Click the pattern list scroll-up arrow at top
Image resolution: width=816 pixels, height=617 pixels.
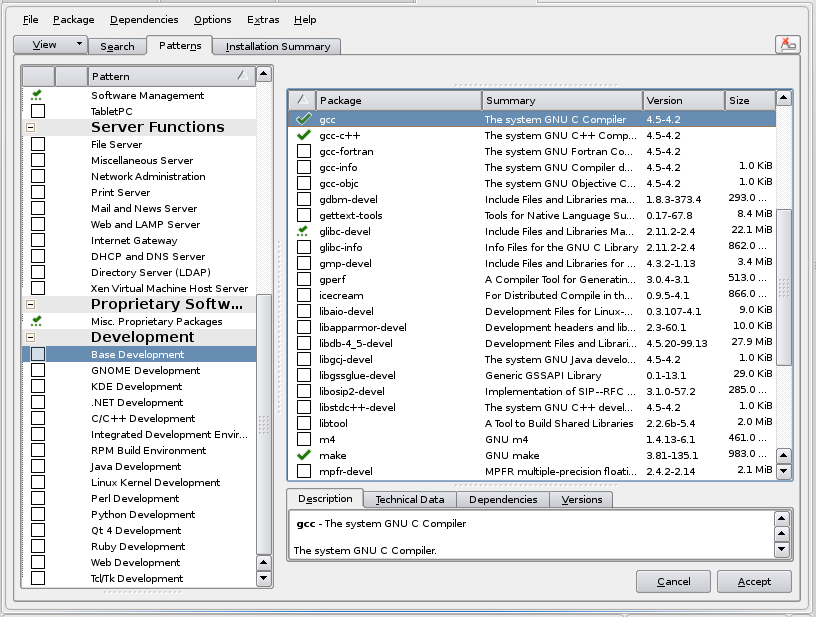(264, 74)
